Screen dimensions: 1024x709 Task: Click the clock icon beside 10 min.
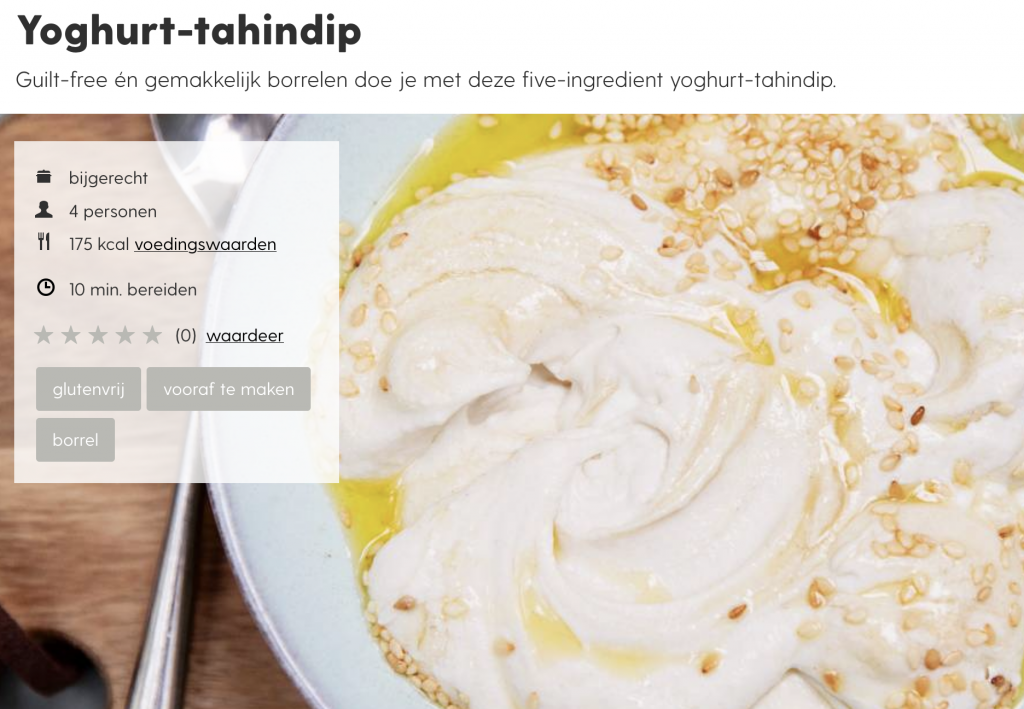tap(45, 287)
